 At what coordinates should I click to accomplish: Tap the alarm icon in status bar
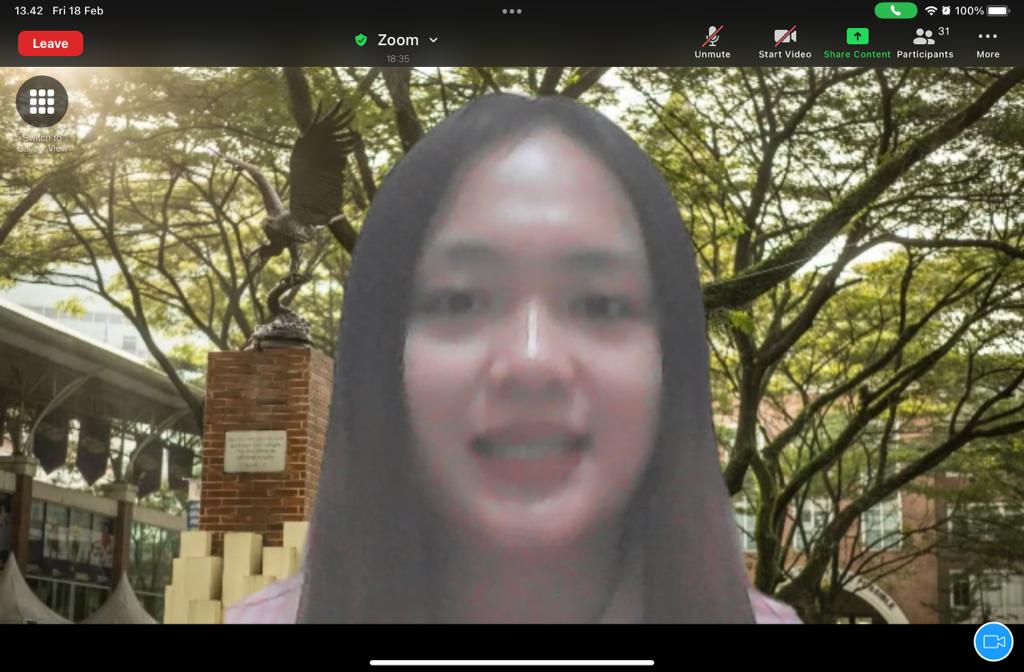point(946,11)
